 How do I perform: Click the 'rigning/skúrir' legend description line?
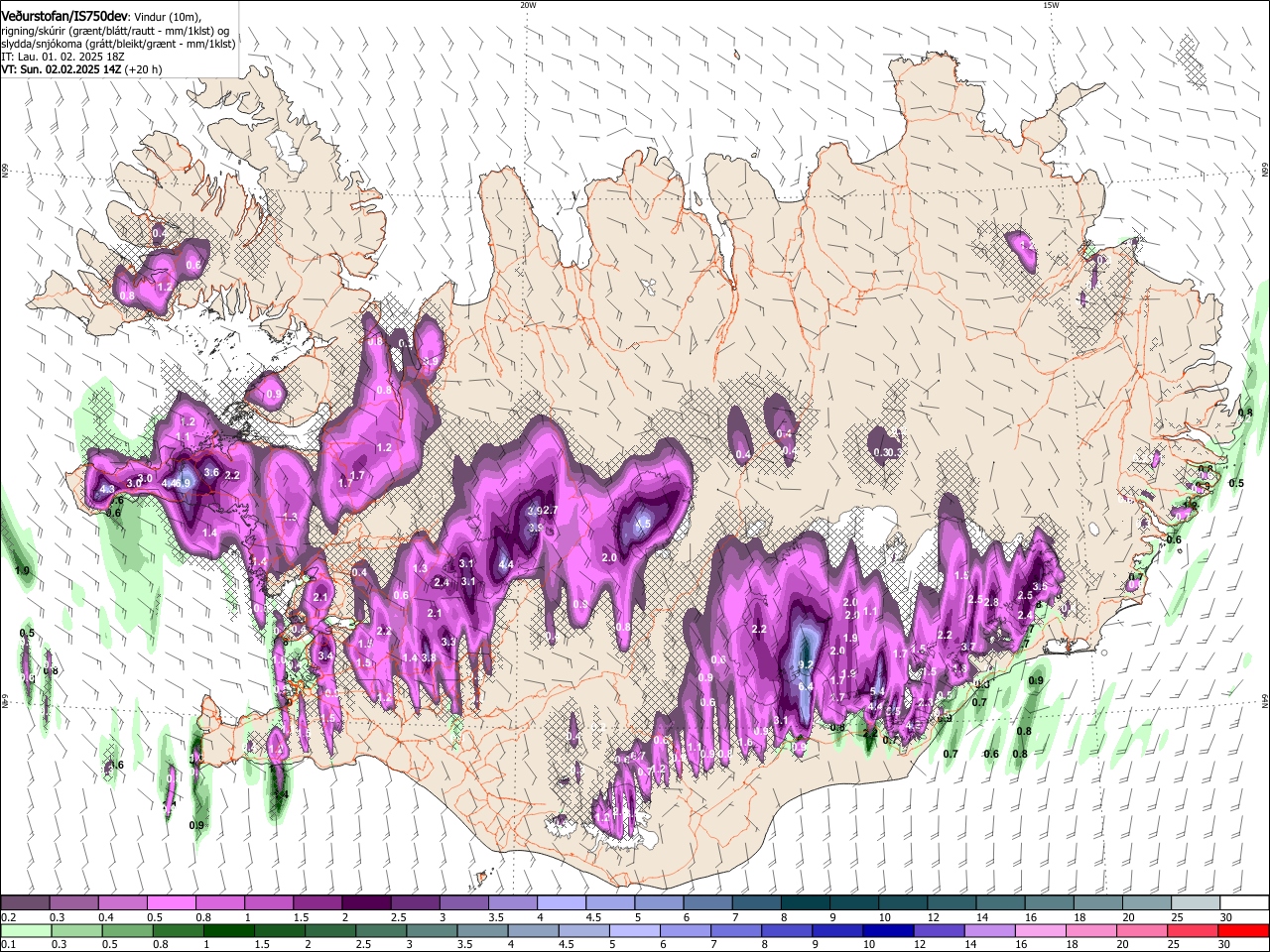click(117, 30)
